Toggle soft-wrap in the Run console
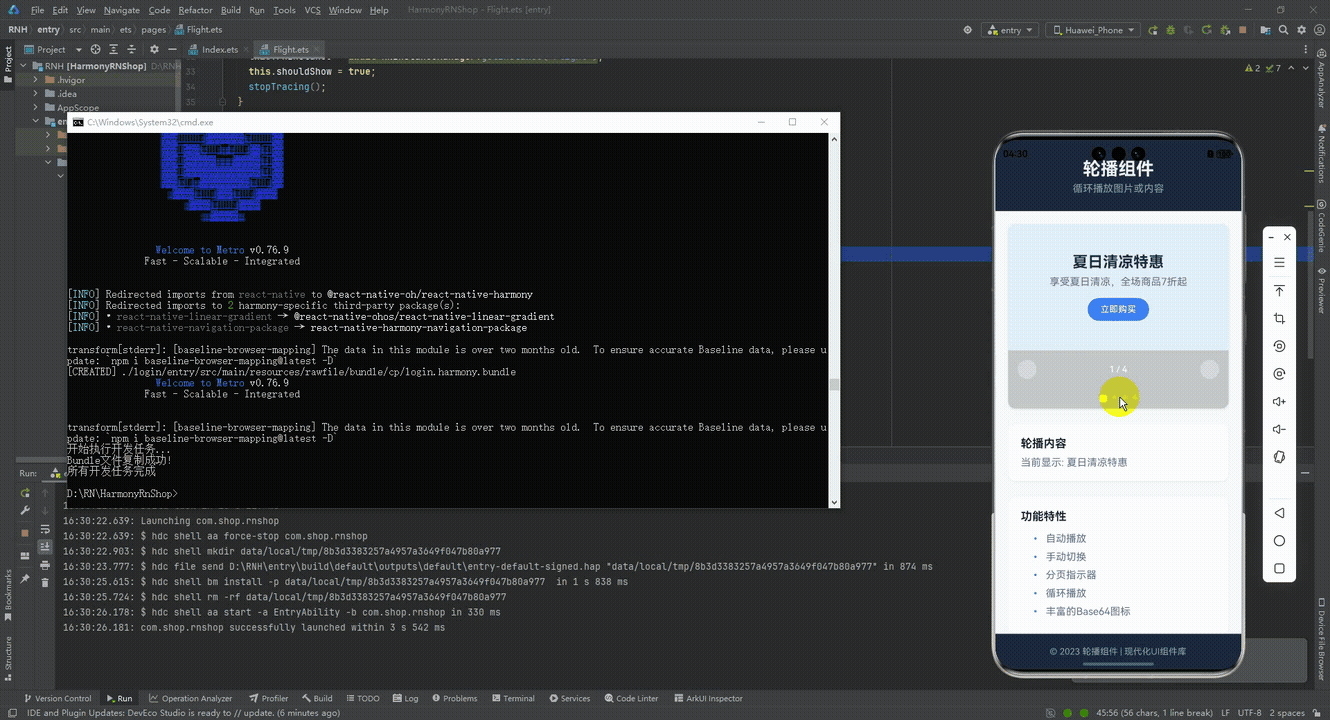 (45, 529)
